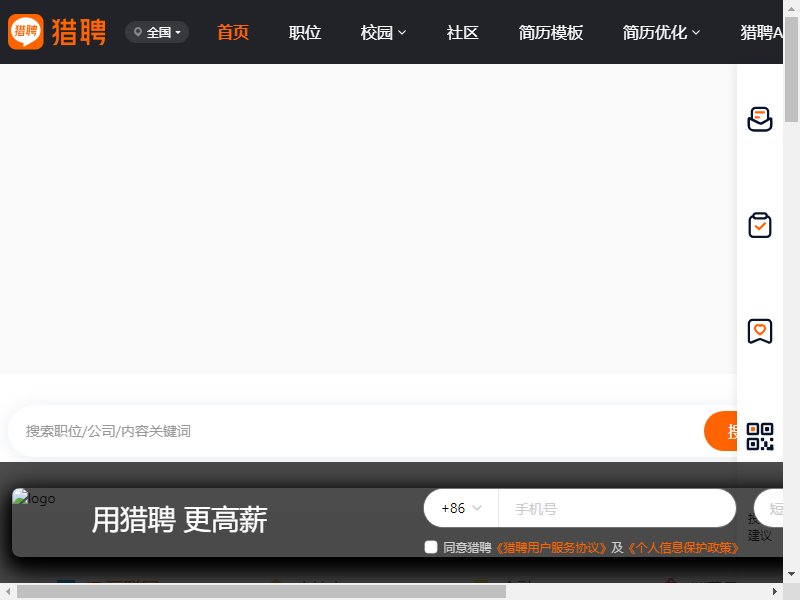Click the 猎聘 brand name text
800x600 pixels.
[x=79, y=32]
